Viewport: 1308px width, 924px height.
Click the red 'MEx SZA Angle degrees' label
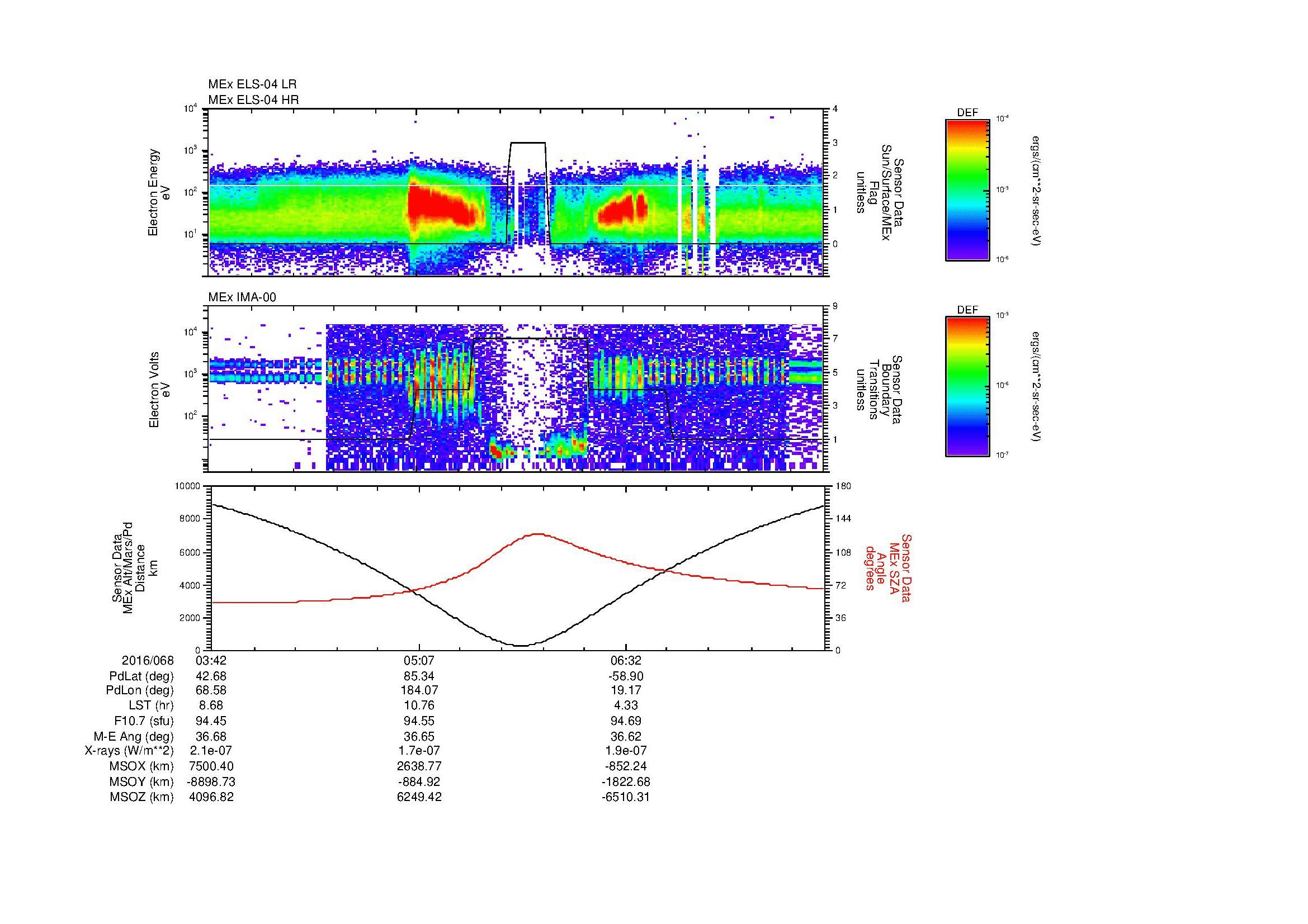tap(889, 567)
